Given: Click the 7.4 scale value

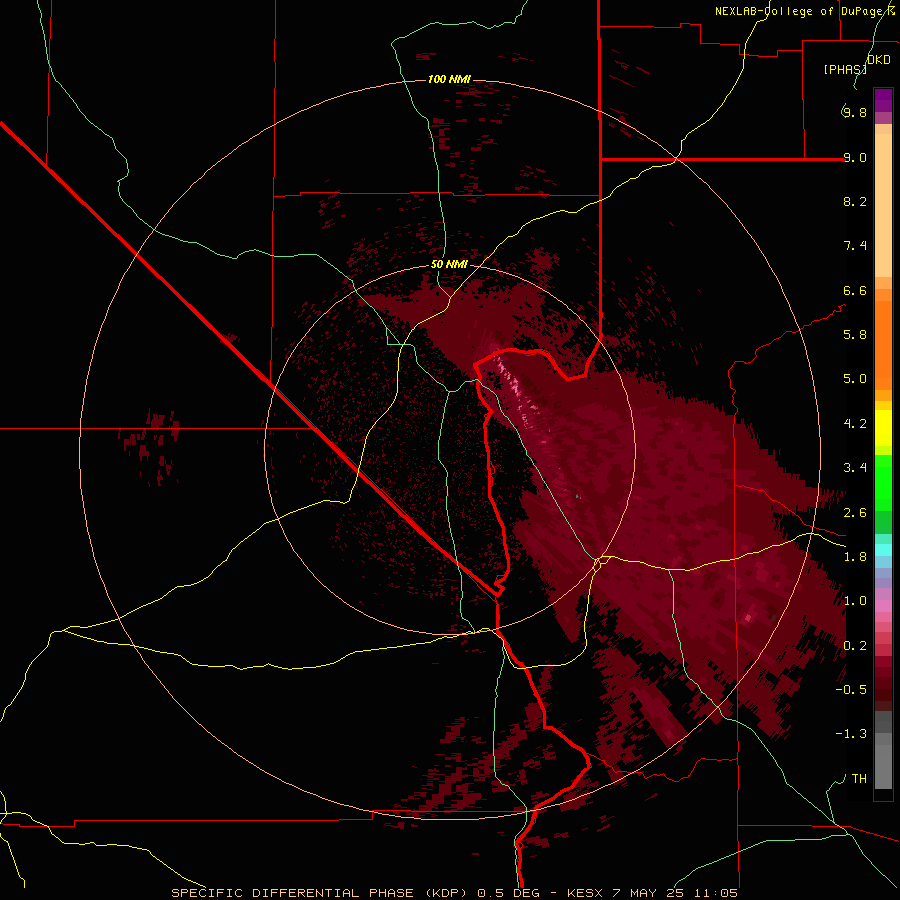Looking at the screenshot, I should [x=854, y=246].
